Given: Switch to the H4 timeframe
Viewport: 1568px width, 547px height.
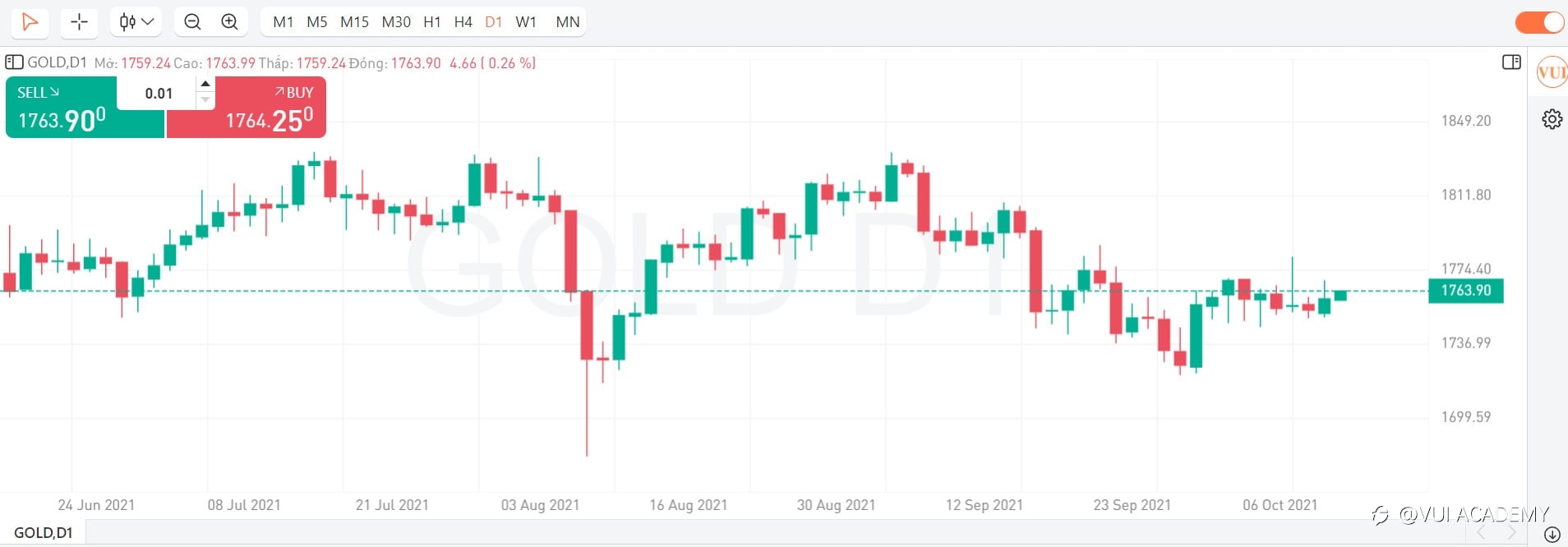Looking at the screenshot, I should (463, 22).
